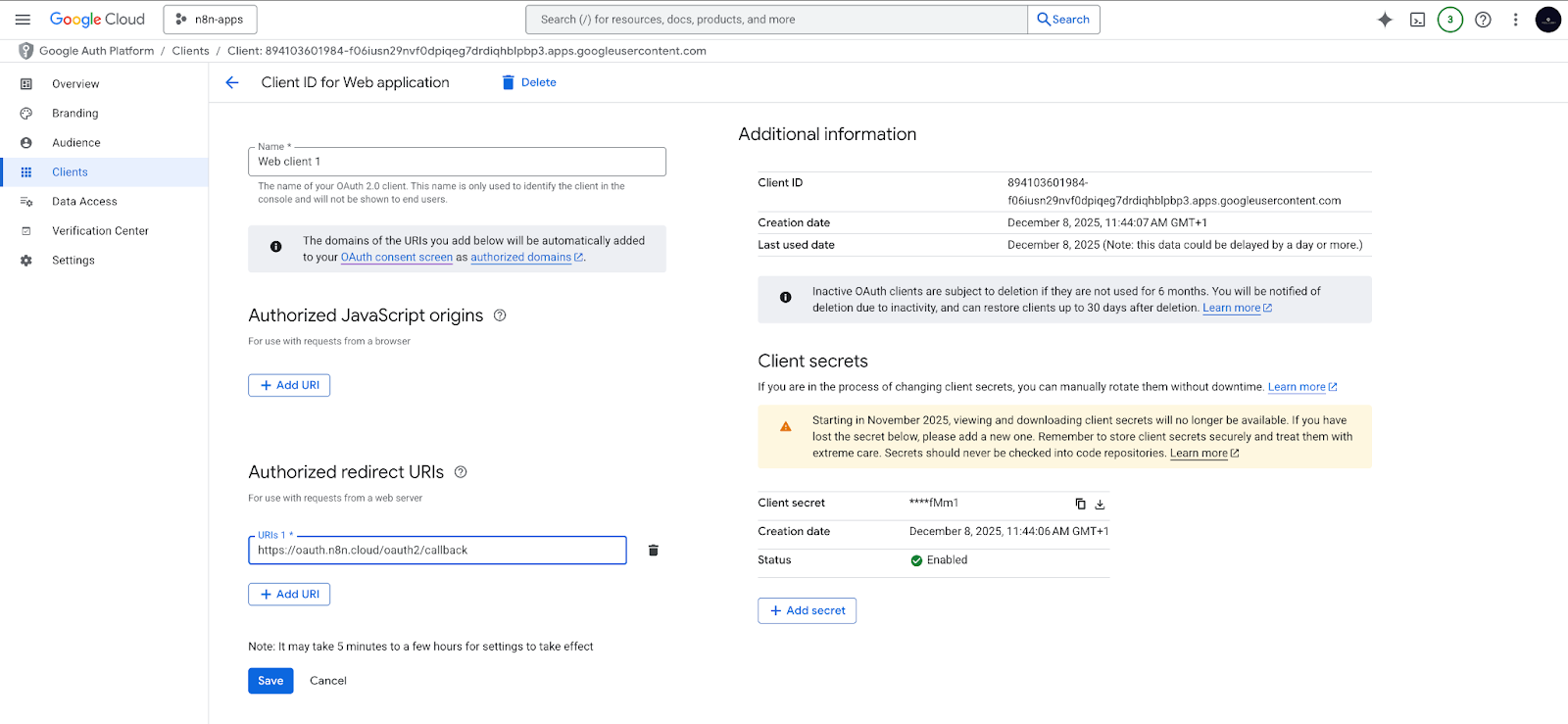Show help for Authorized JavaScript origins
The width and height of the screenshot is (1568, 724).
pyautogui.click(x=500, y=315)
